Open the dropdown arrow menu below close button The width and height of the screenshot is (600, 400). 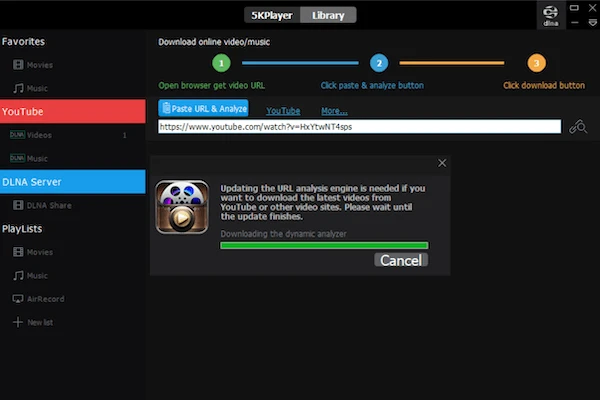coord(592,23)
